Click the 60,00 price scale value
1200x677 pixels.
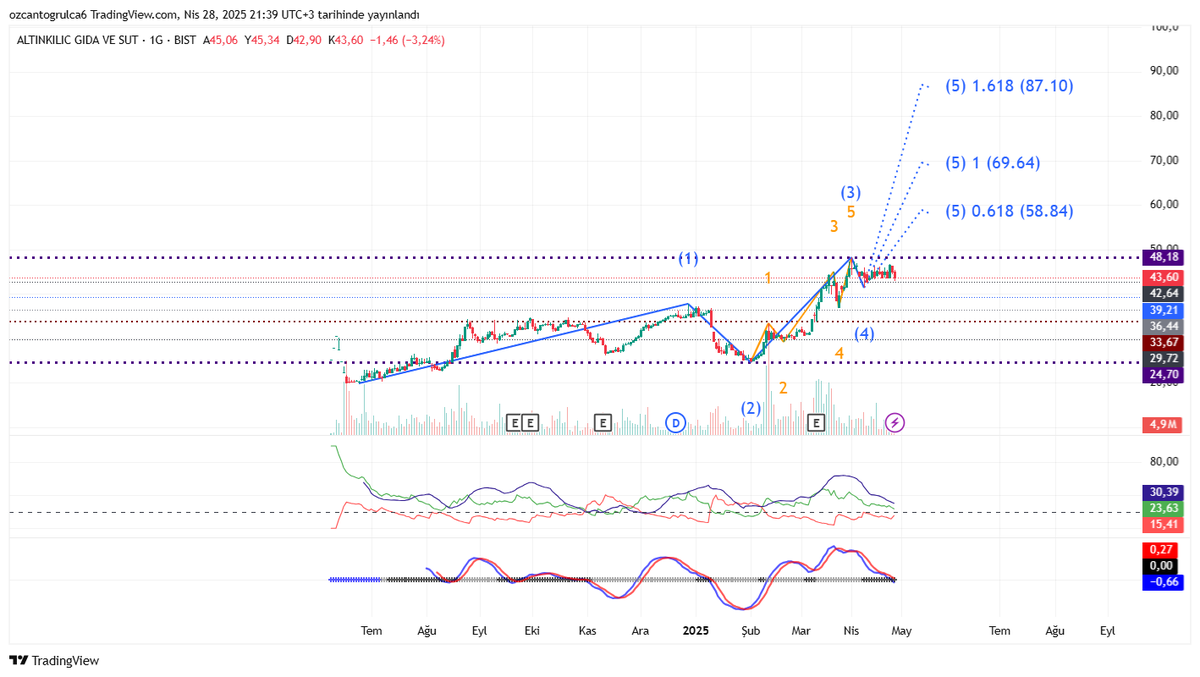[1164, 204]
